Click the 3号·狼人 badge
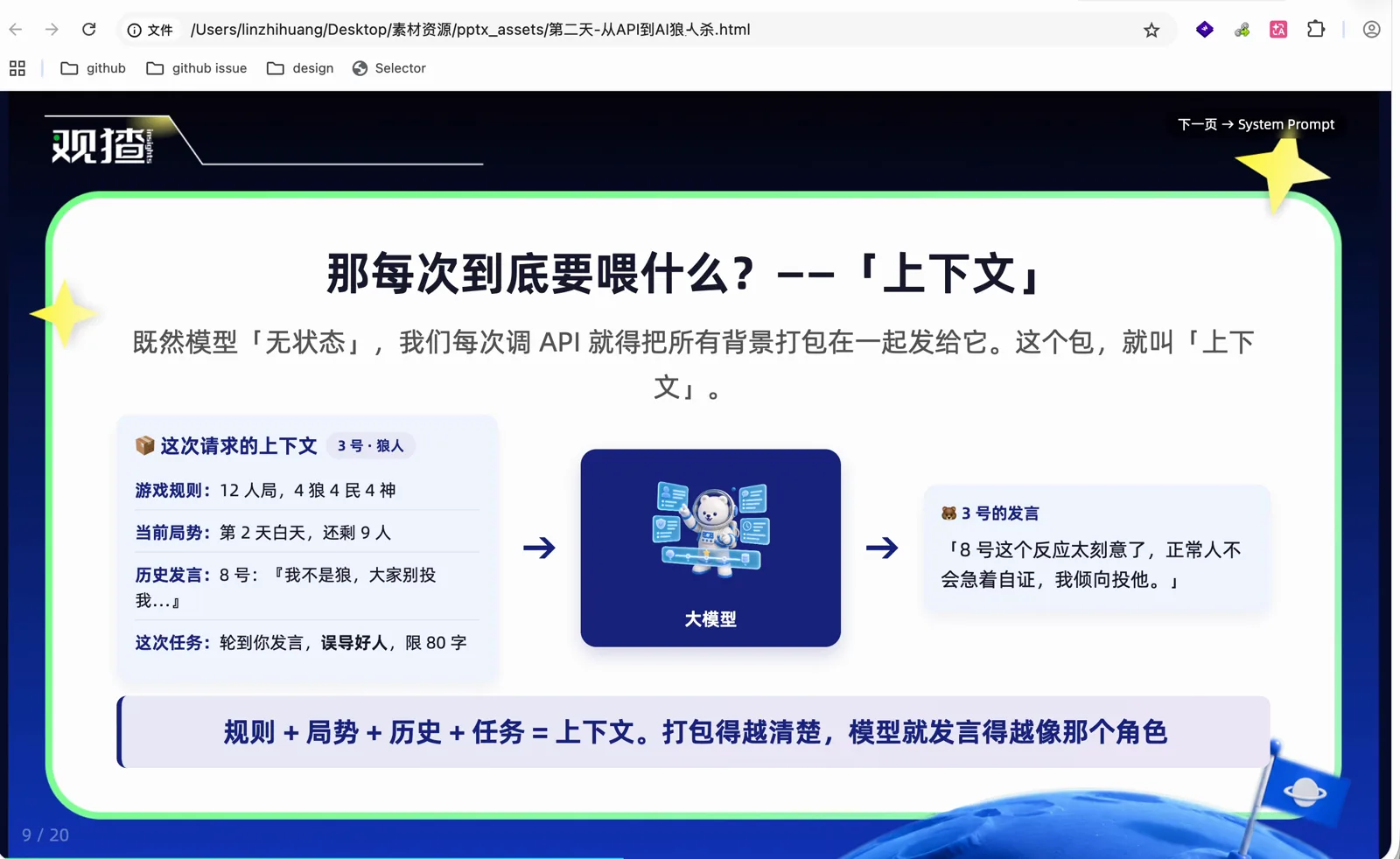This screenshot has height=859, width=1400. [x=371, y=446]
